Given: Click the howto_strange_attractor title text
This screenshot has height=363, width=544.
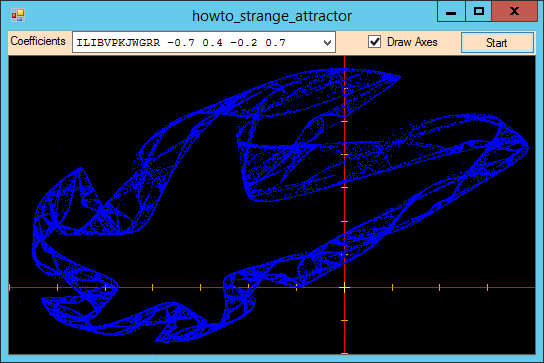Looking at the screenshot, I should click(272, 16).
